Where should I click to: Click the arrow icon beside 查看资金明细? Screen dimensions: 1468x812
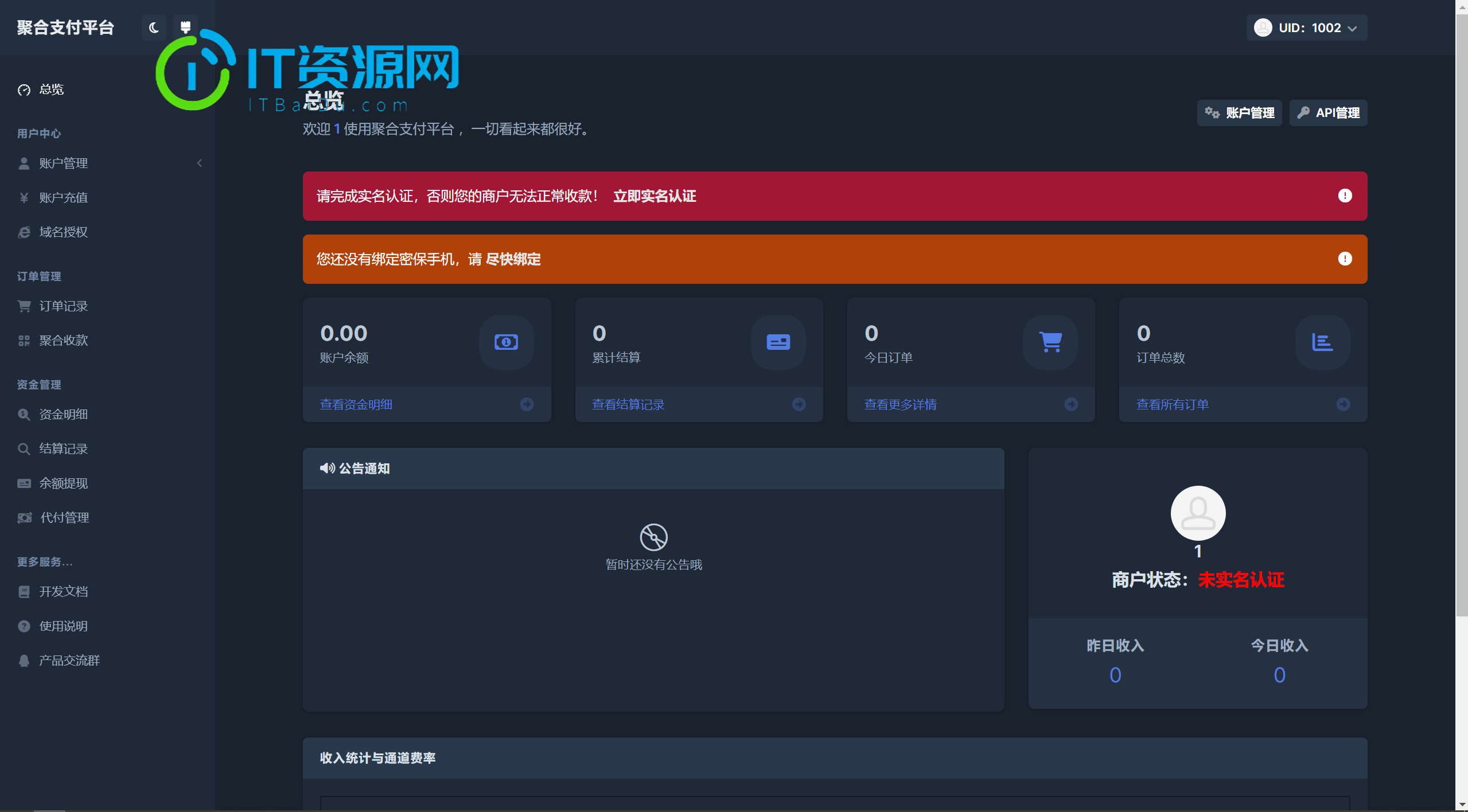(x=527, y=404)
